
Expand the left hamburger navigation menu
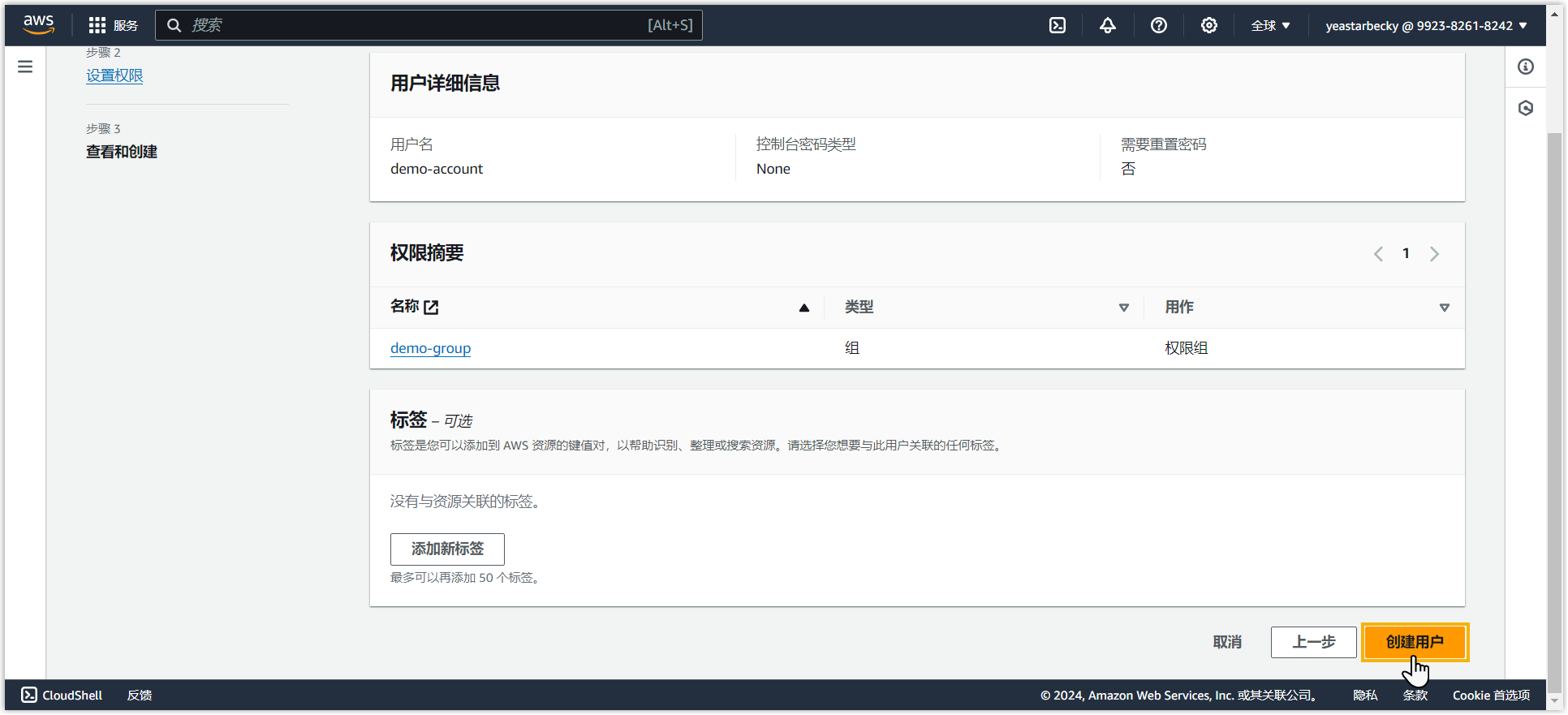click(x=25, y=67)
